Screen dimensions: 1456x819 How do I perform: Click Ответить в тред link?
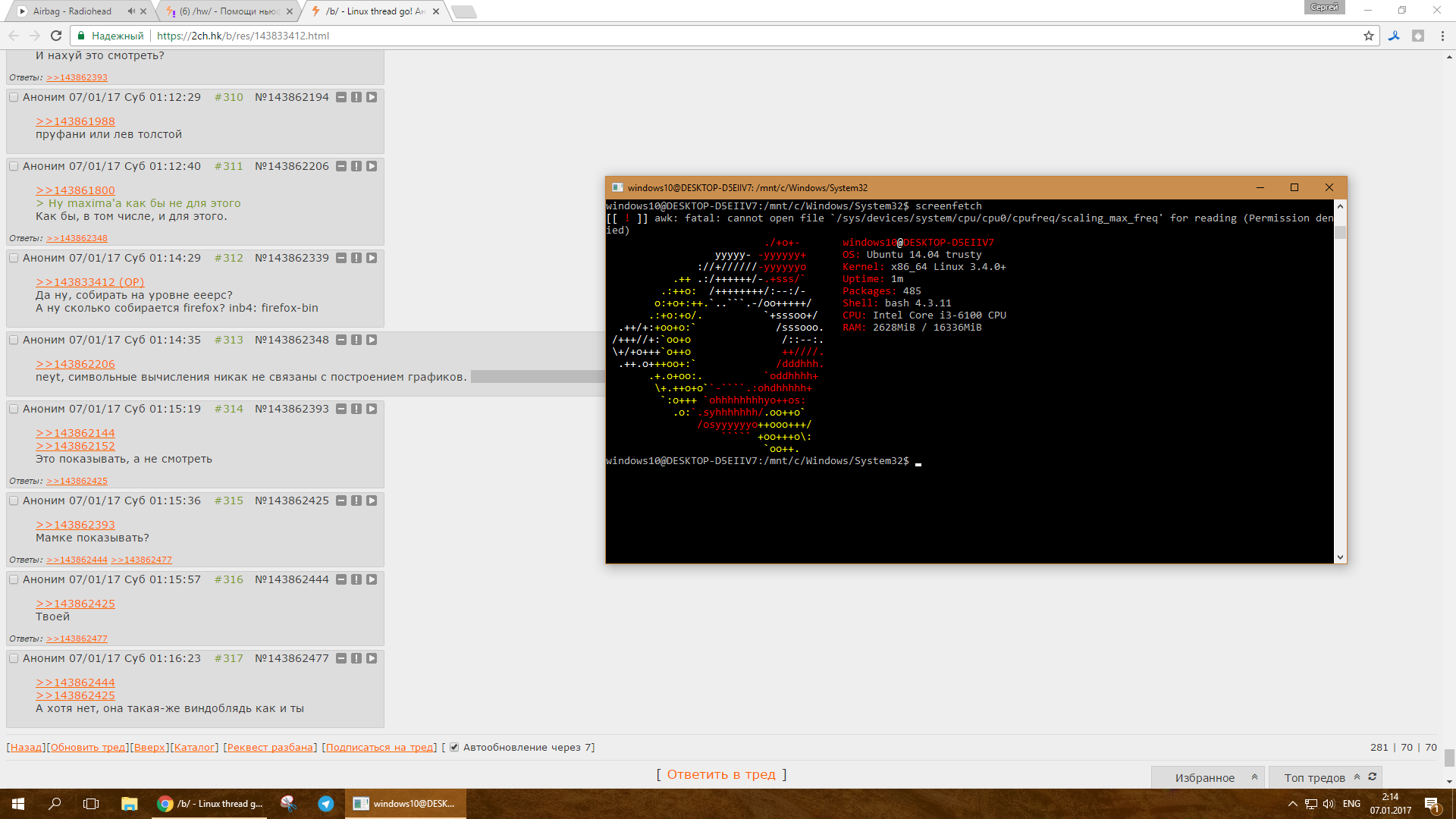click(x=720, y=774)
